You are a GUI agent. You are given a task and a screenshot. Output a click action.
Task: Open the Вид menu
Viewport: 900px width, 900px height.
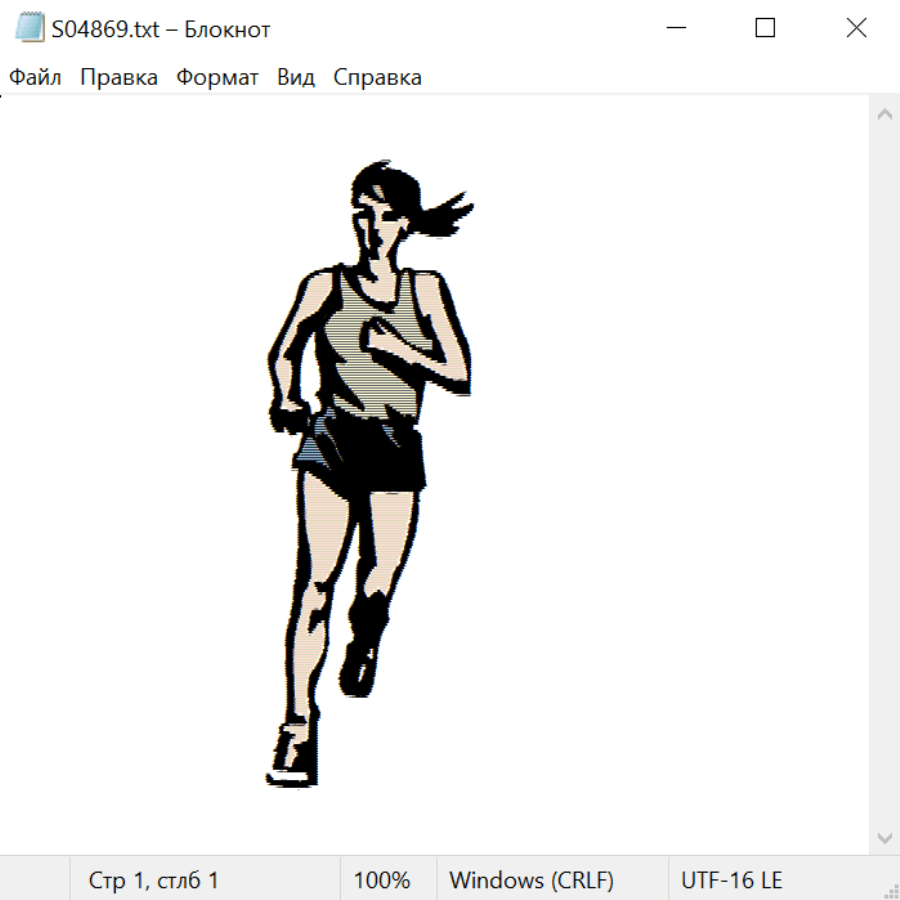[x=296, y=78]
